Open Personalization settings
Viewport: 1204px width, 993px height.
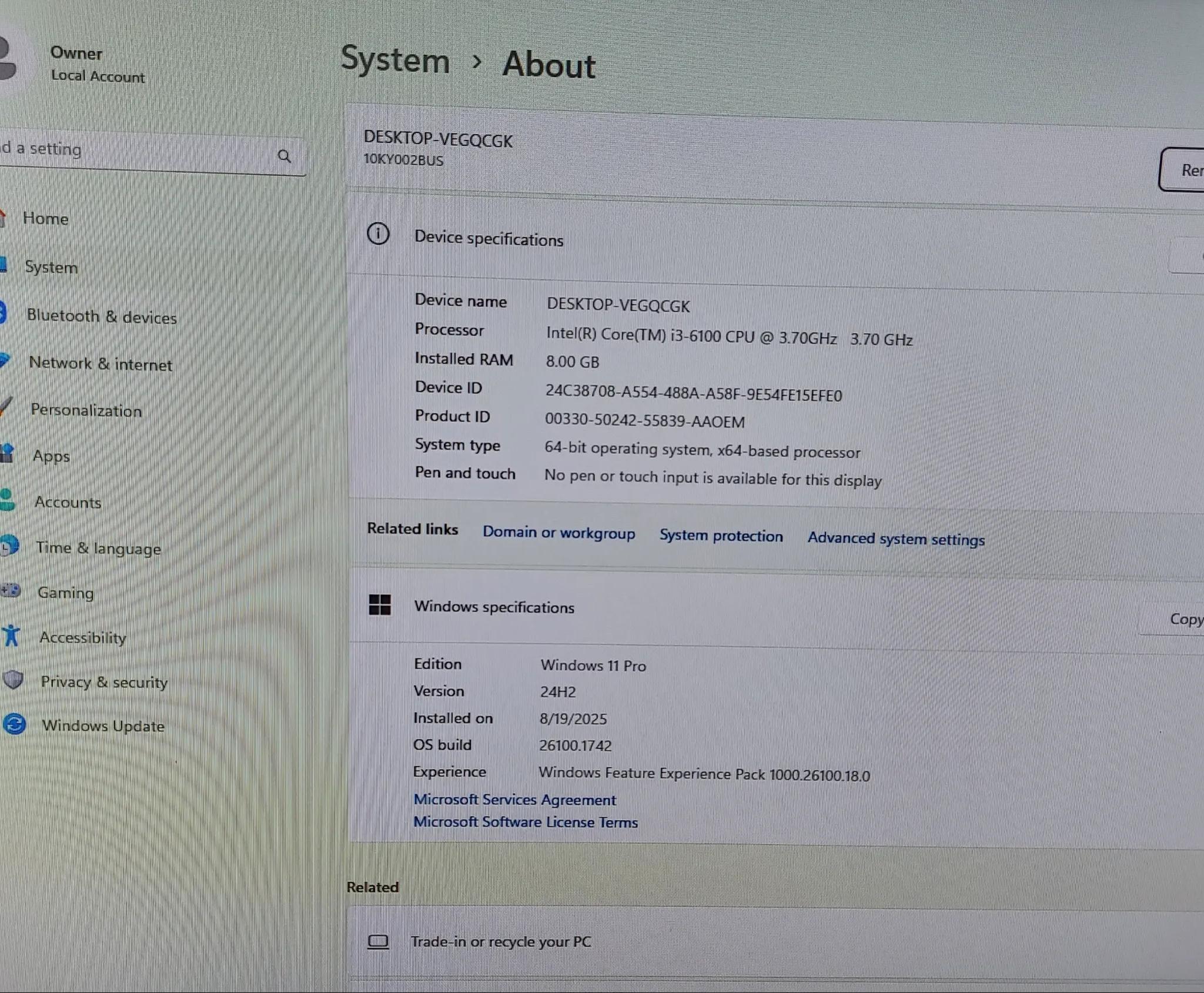86,410
